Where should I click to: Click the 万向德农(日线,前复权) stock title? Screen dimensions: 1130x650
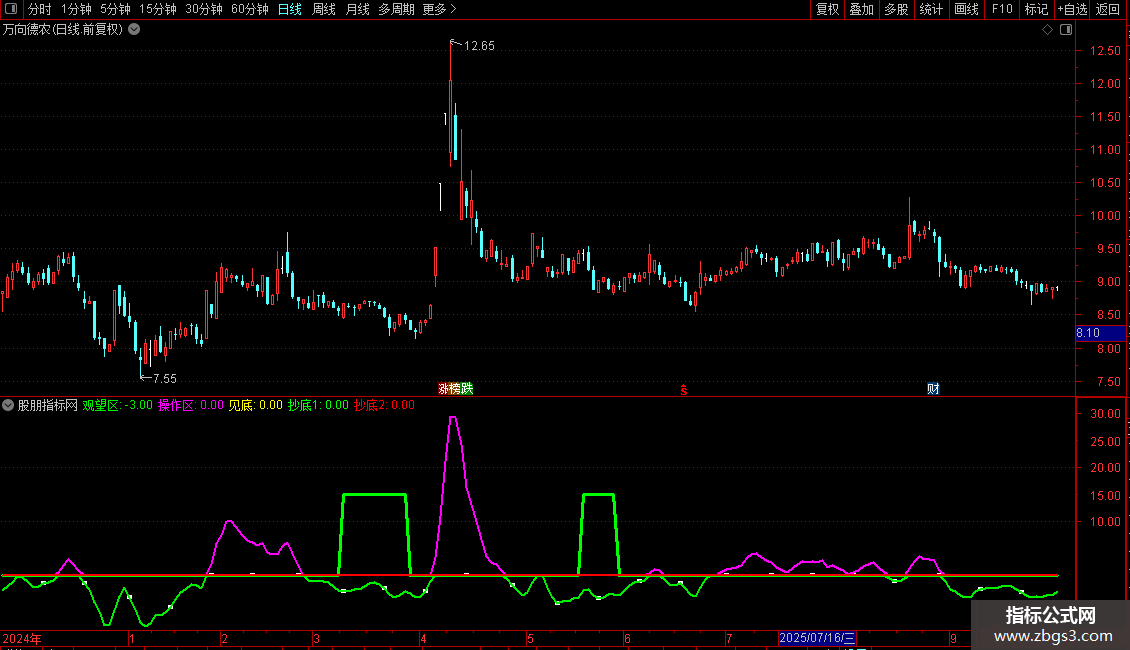click(63, 30)
